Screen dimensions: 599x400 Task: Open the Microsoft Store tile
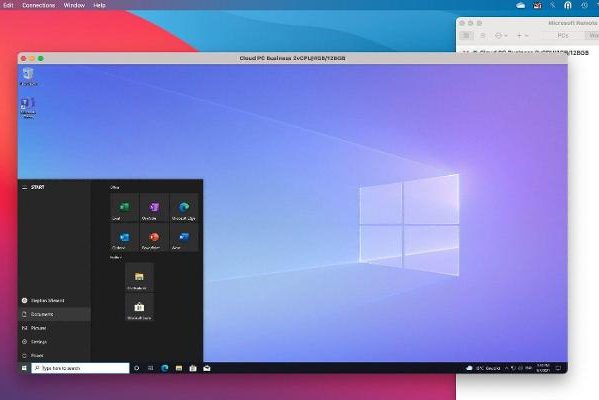[139, 307]
